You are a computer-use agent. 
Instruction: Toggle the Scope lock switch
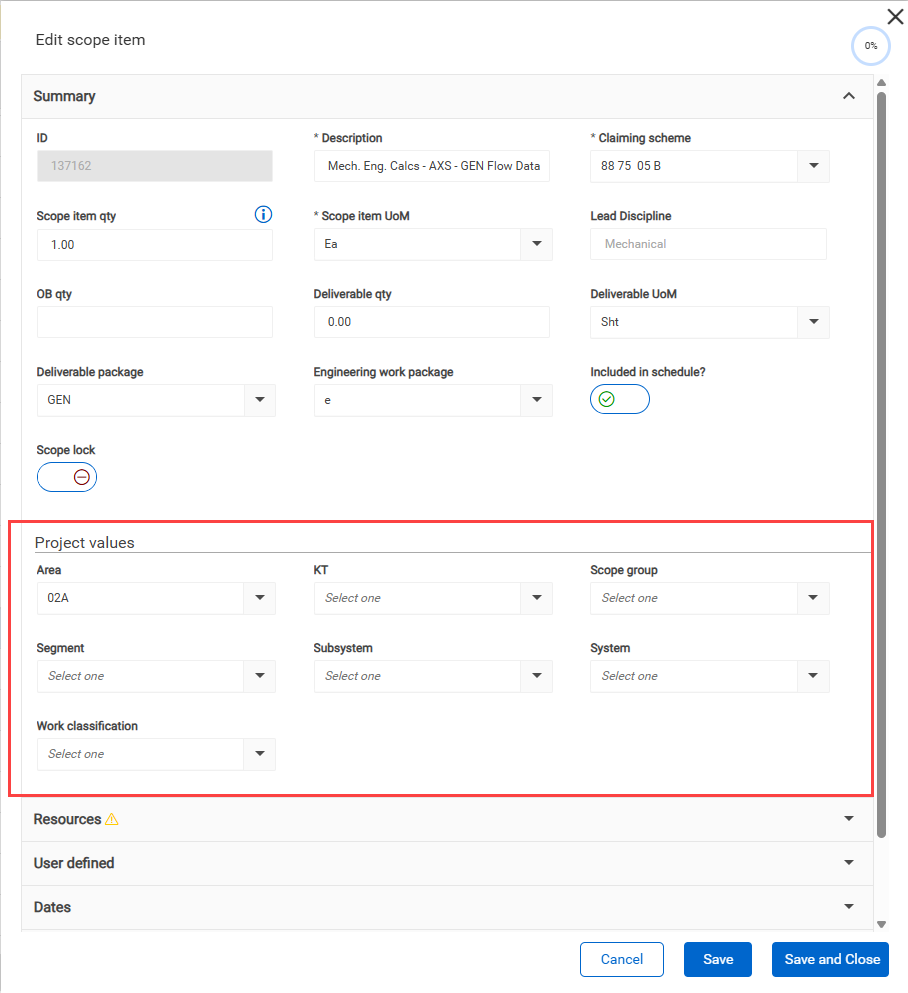(66, 478)
